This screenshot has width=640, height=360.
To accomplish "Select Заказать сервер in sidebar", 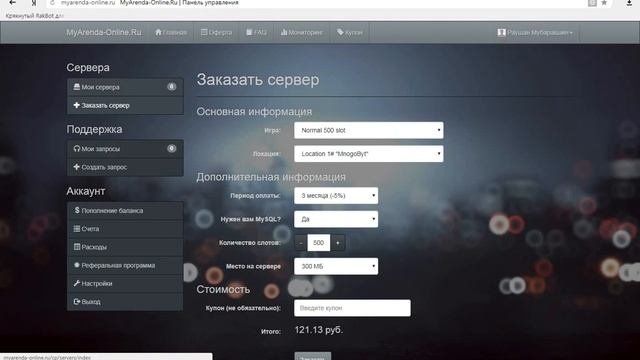I will (x=125, y=105).
